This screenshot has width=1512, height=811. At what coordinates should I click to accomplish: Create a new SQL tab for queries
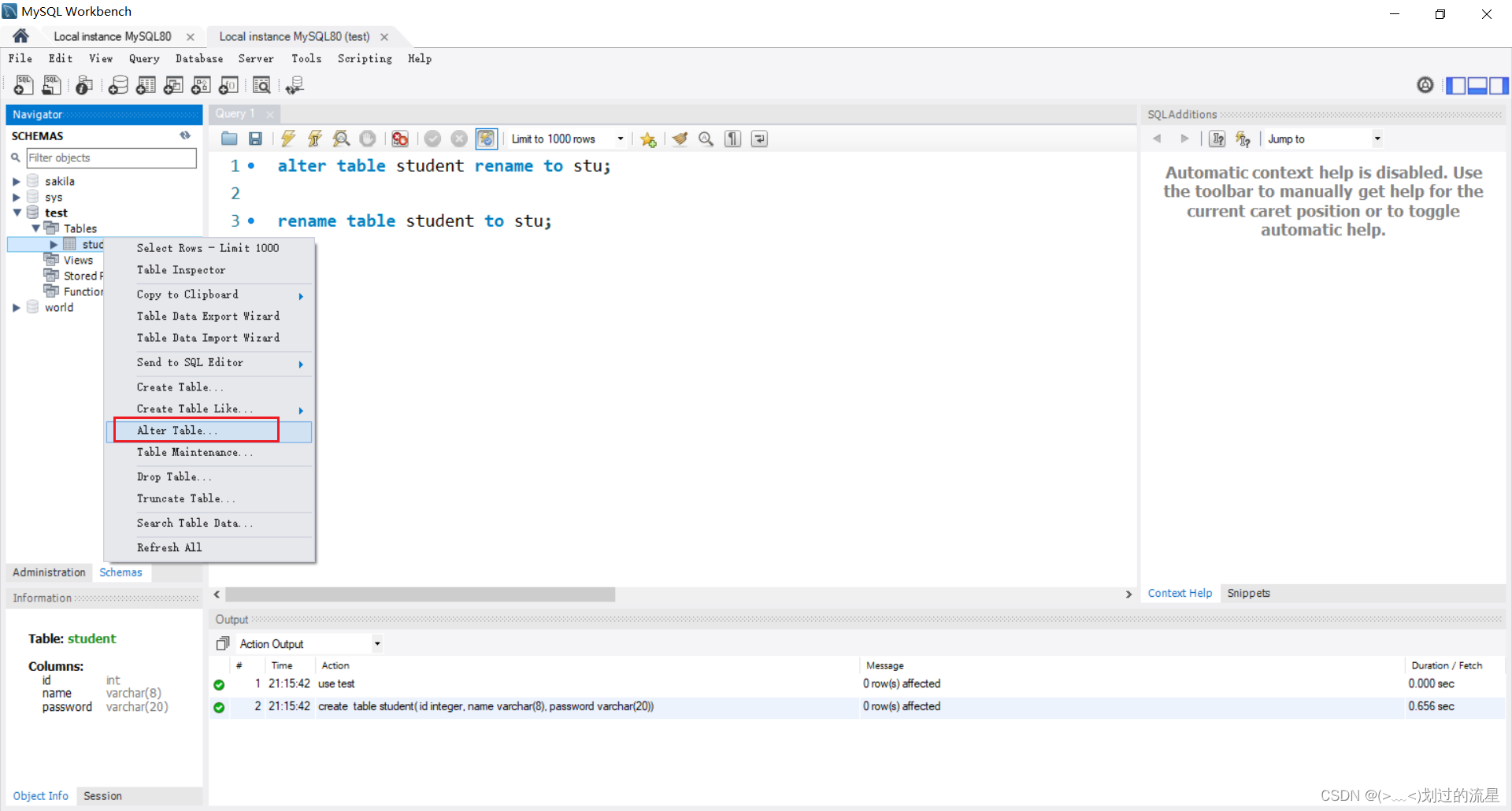pos(24,85)
